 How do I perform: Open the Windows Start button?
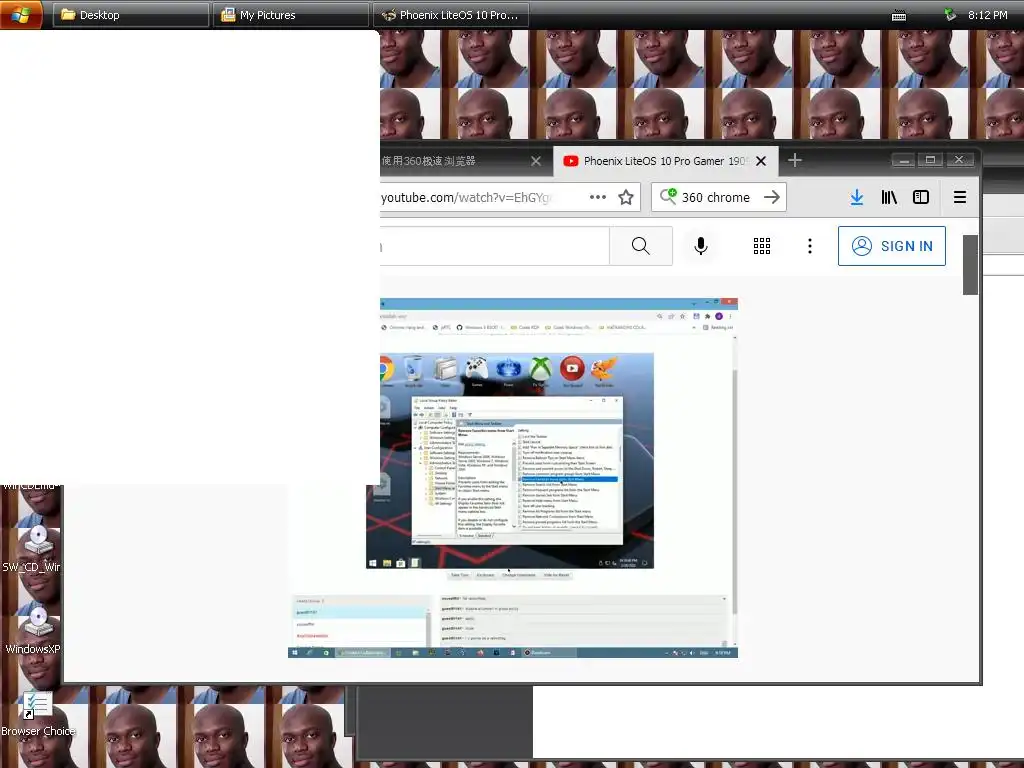(x=21, y=14)
